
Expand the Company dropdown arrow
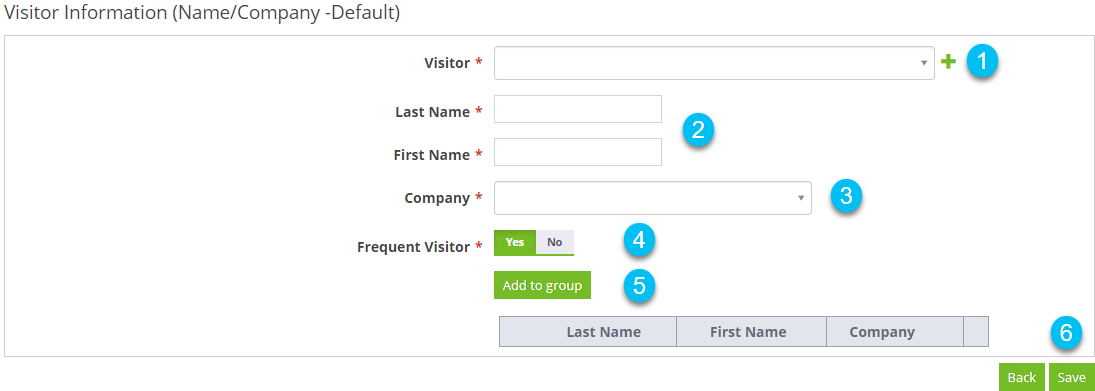pos(801,198)
